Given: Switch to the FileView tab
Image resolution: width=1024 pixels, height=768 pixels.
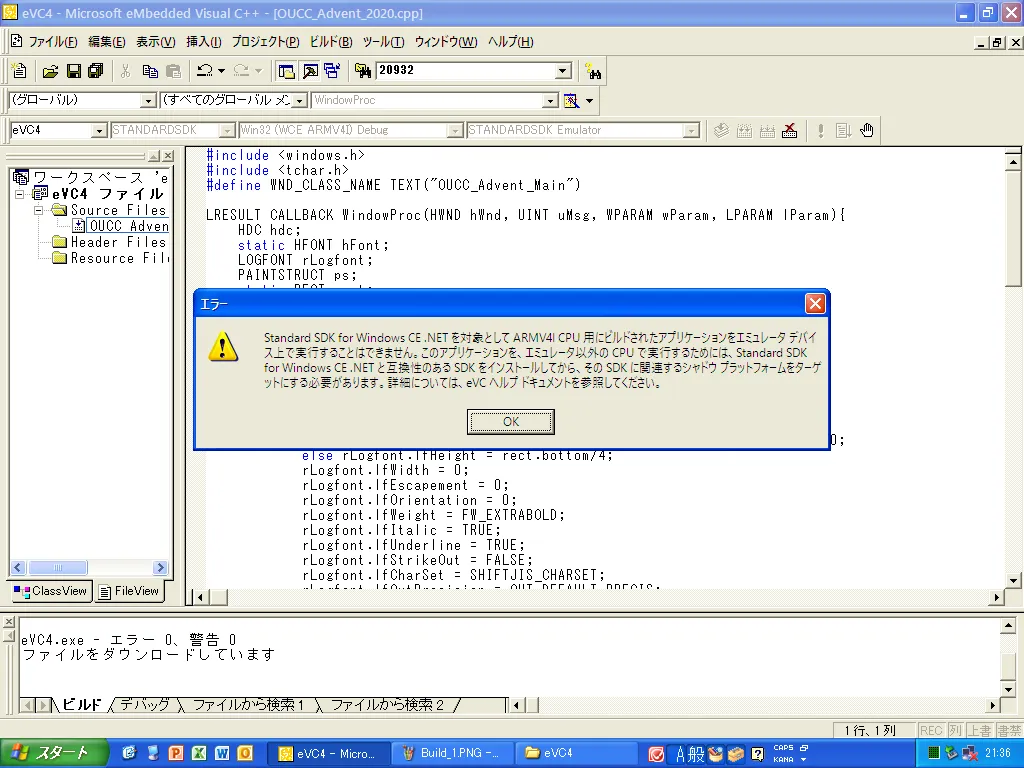Looking at the screenshot, I should [x=129, y=591].
